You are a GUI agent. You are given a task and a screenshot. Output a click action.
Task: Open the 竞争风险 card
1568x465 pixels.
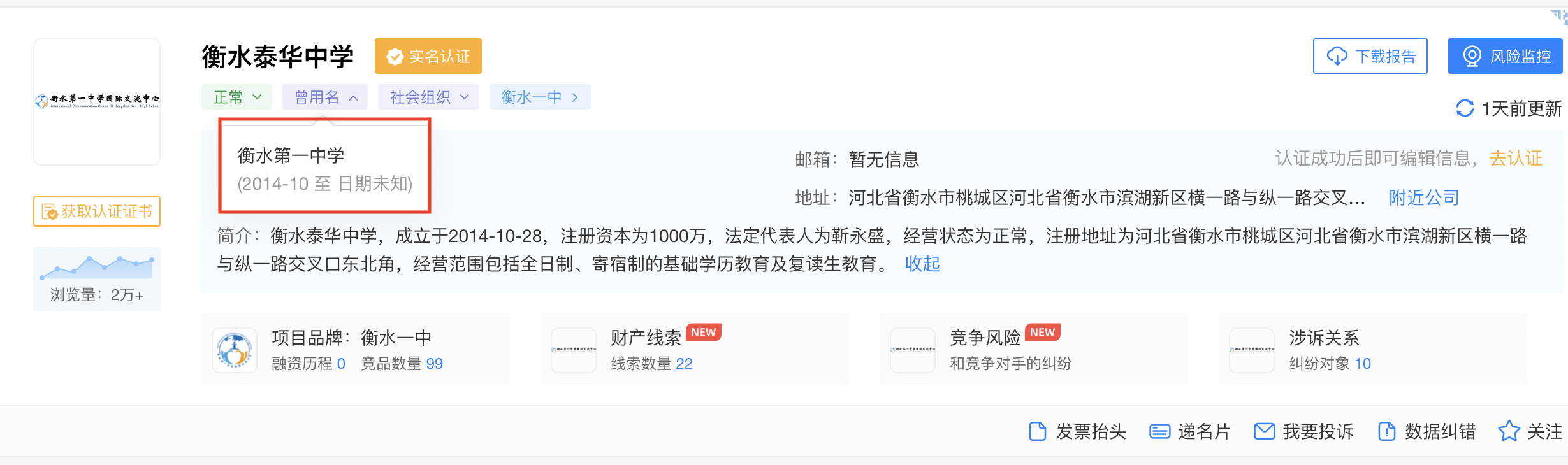1033,349
